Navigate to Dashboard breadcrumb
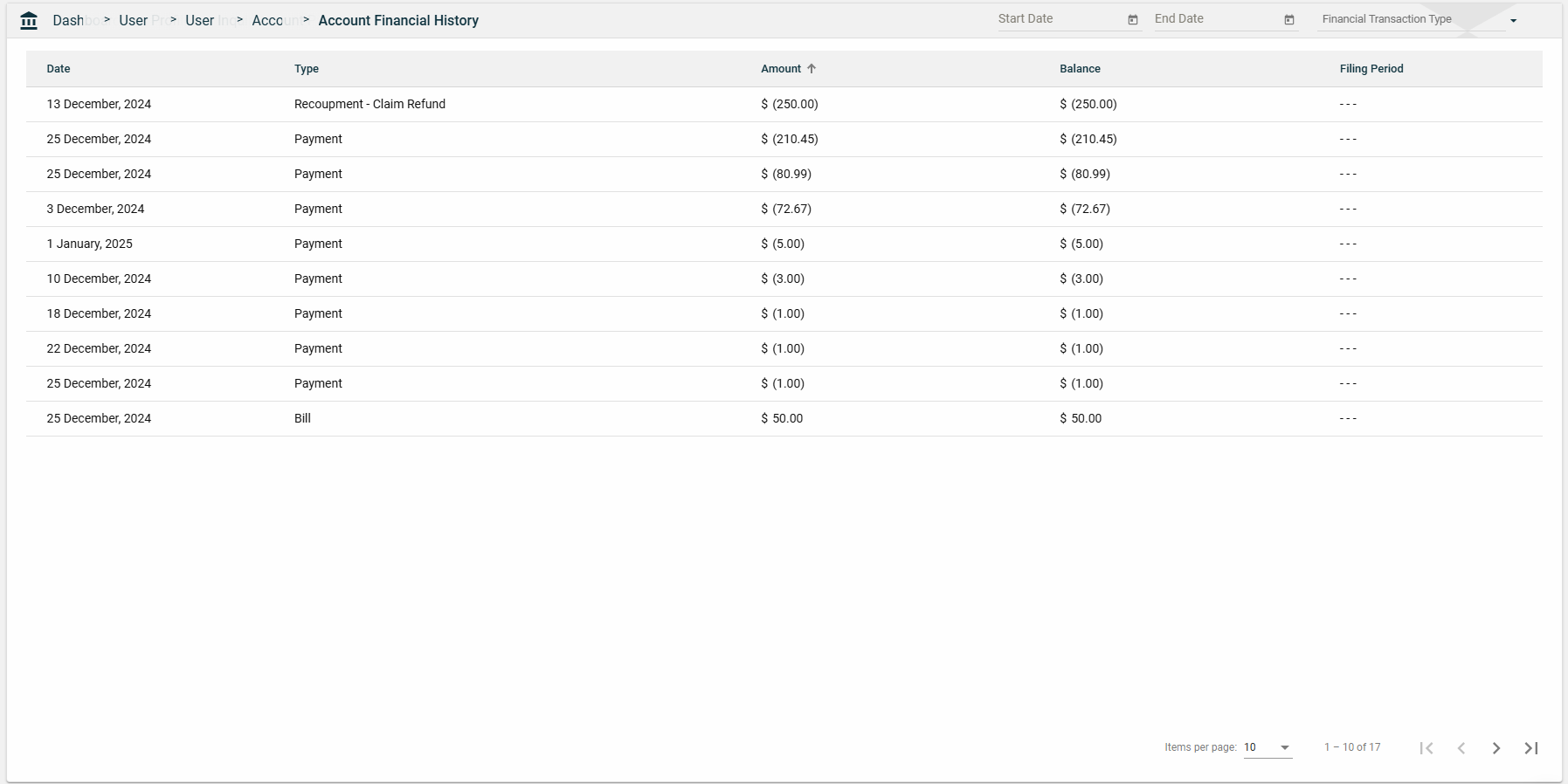 [x=70, y=20]
